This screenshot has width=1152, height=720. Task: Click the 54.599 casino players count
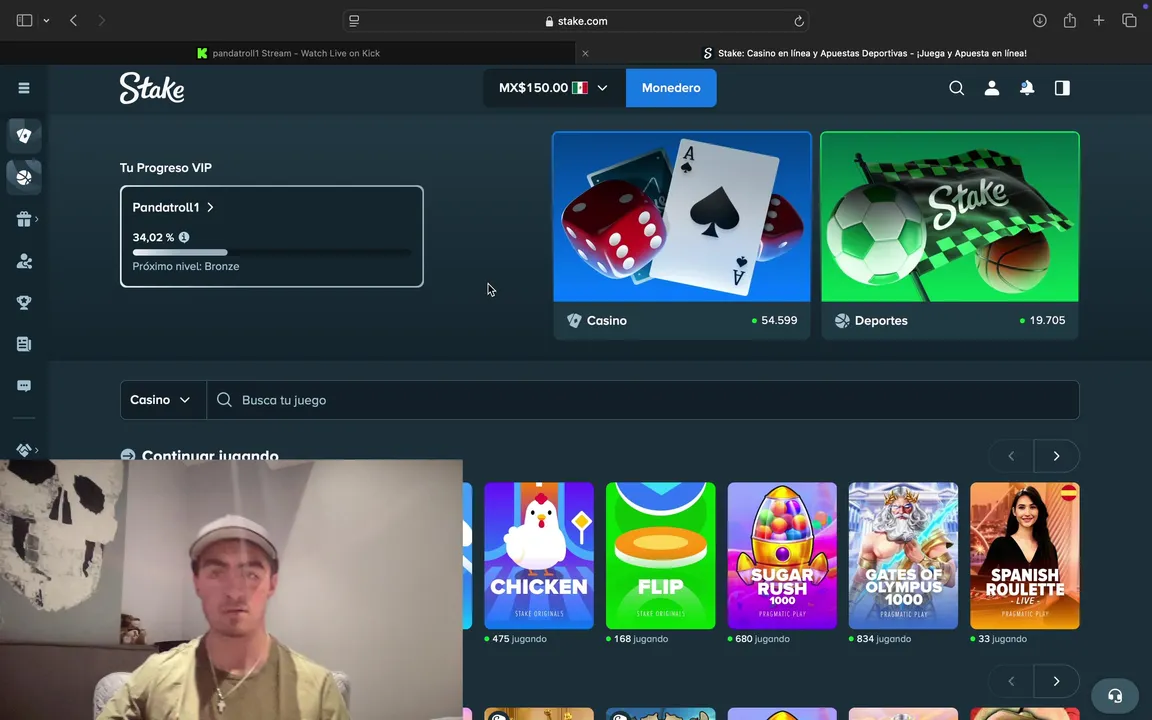coord(779,320)
